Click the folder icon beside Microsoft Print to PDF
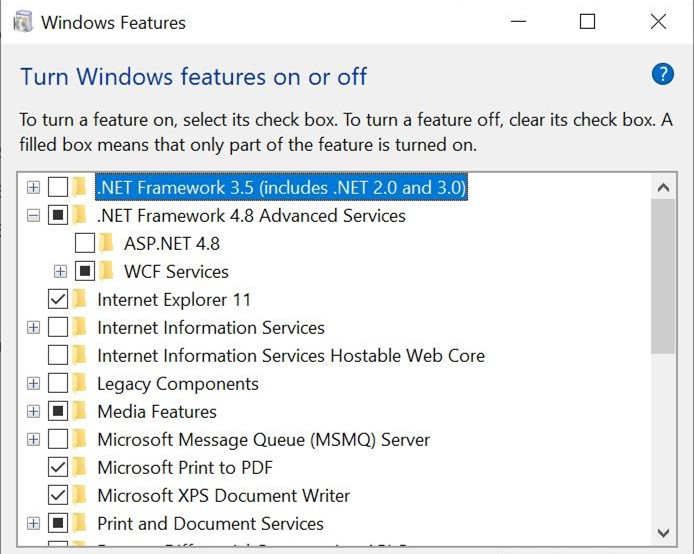The width and height of the screenshot is (694, 554). pyautogui.click(x=80, y=467)
